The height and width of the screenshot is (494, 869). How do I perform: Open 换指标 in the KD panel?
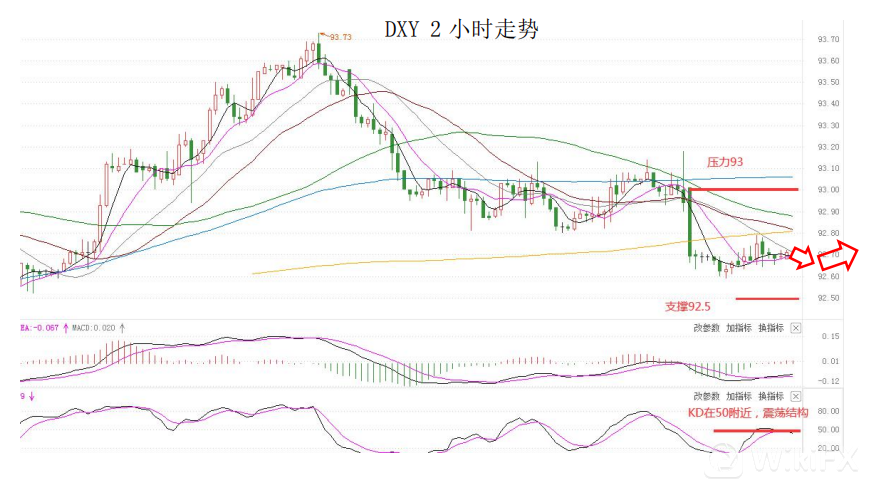point(770,396)
